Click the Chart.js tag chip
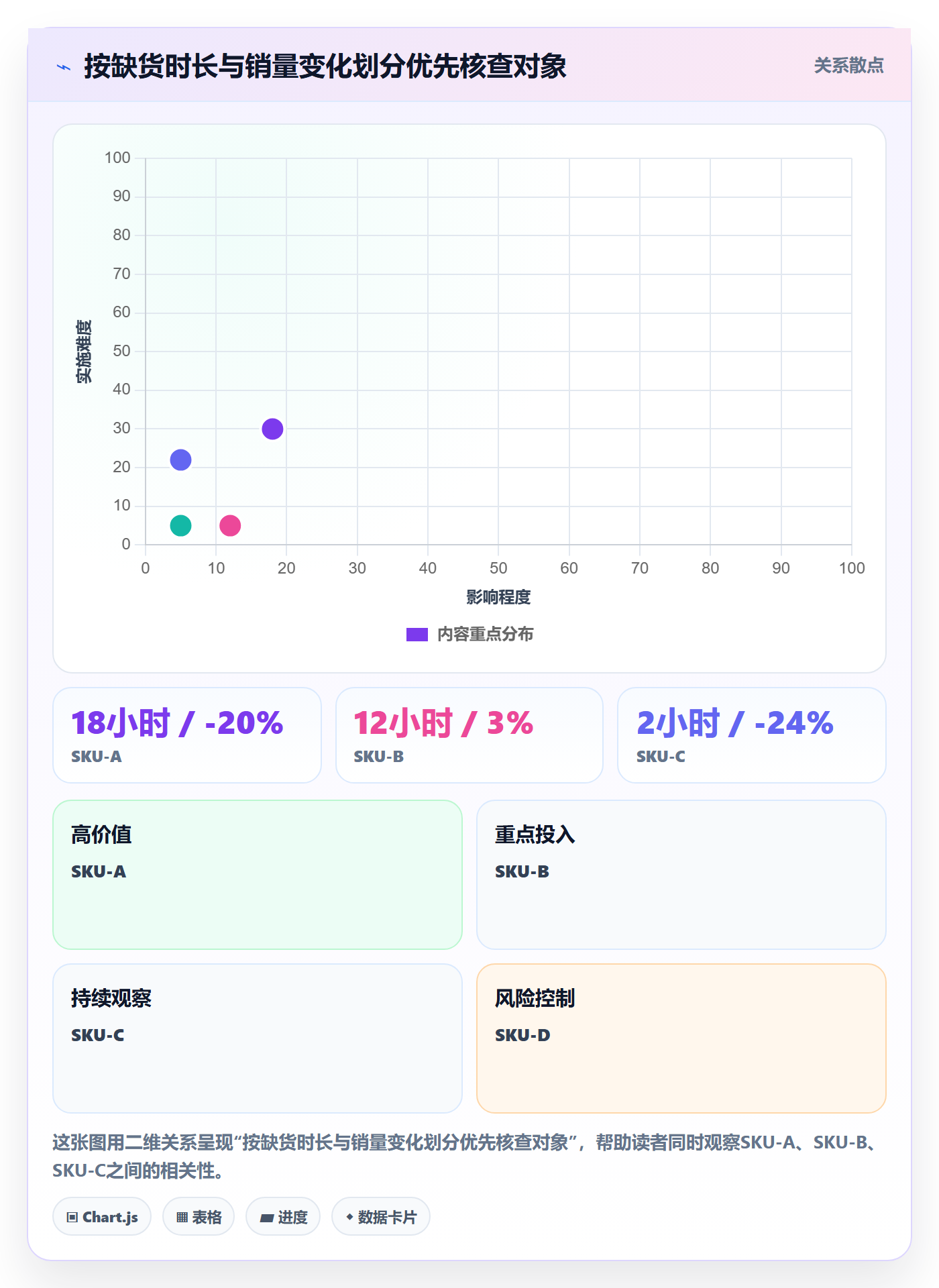Screen dimensions: 939x1288 tap(102, 1217)
